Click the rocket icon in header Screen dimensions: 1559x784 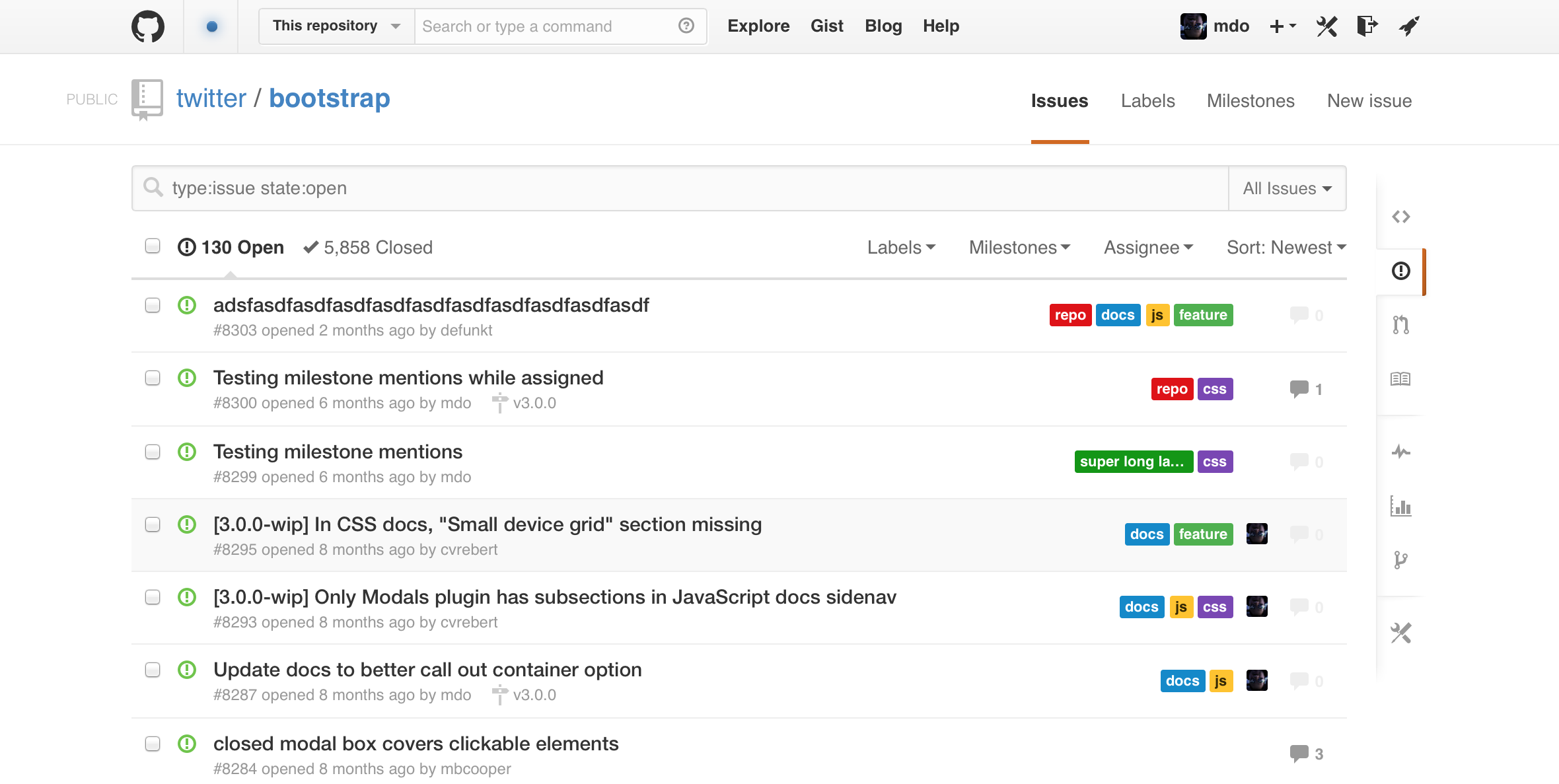pyautogui.click(x=1409, y=26)
